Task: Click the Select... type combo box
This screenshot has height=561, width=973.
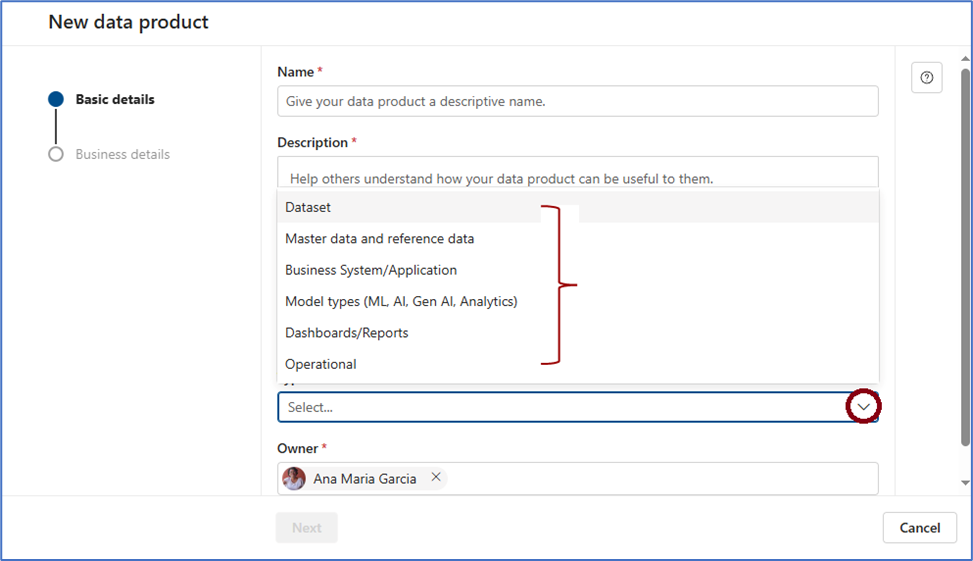Action: pyautogui.click(x=578, y=407)
